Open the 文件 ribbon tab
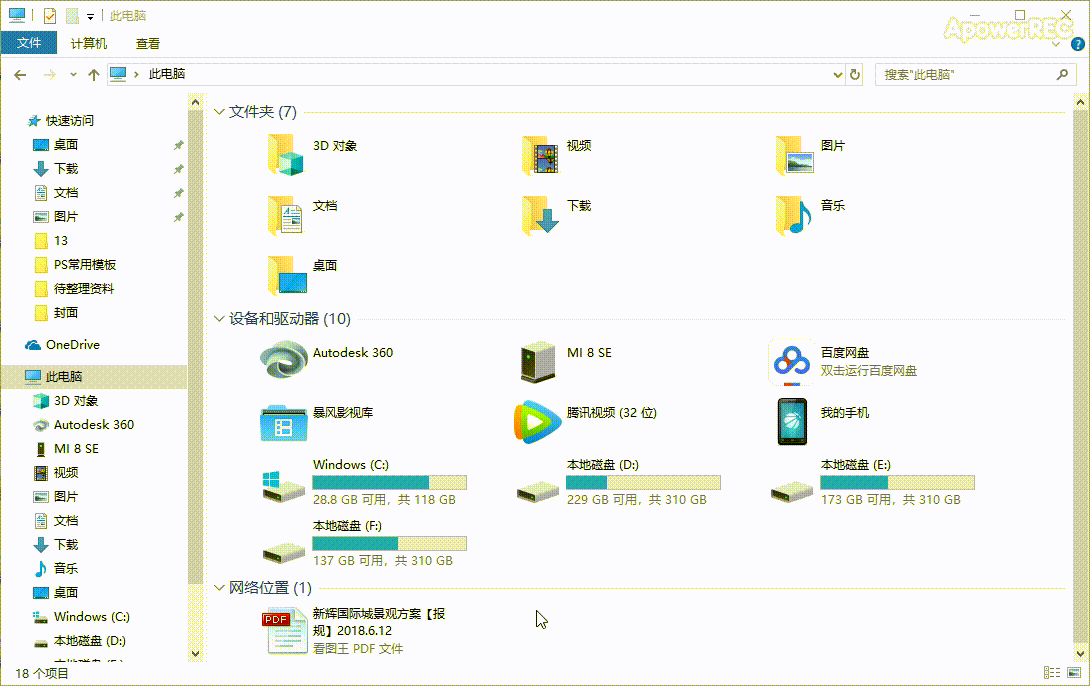 [x=29, y=43]
